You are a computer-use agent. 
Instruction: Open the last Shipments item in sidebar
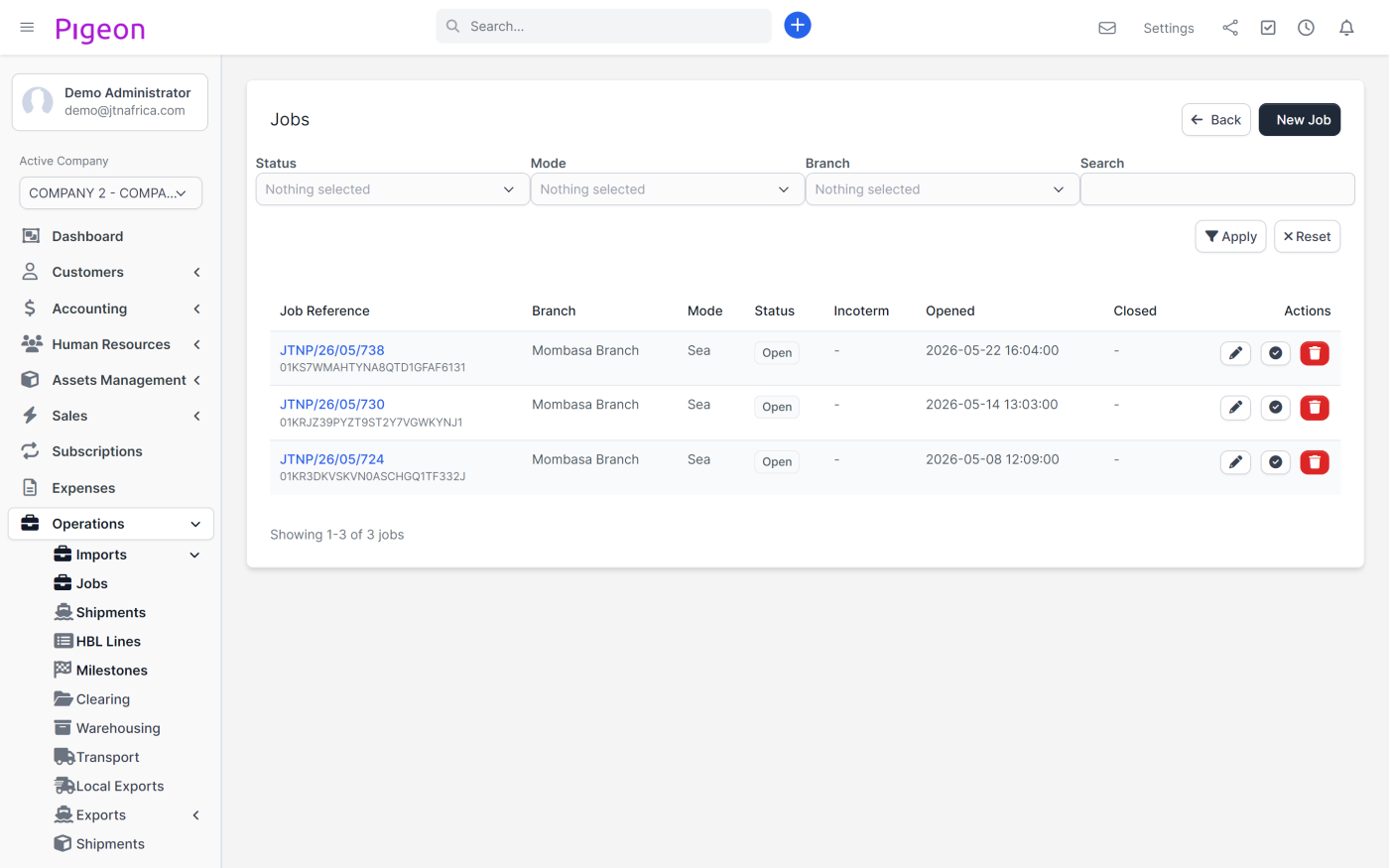[x=110, y=844]
